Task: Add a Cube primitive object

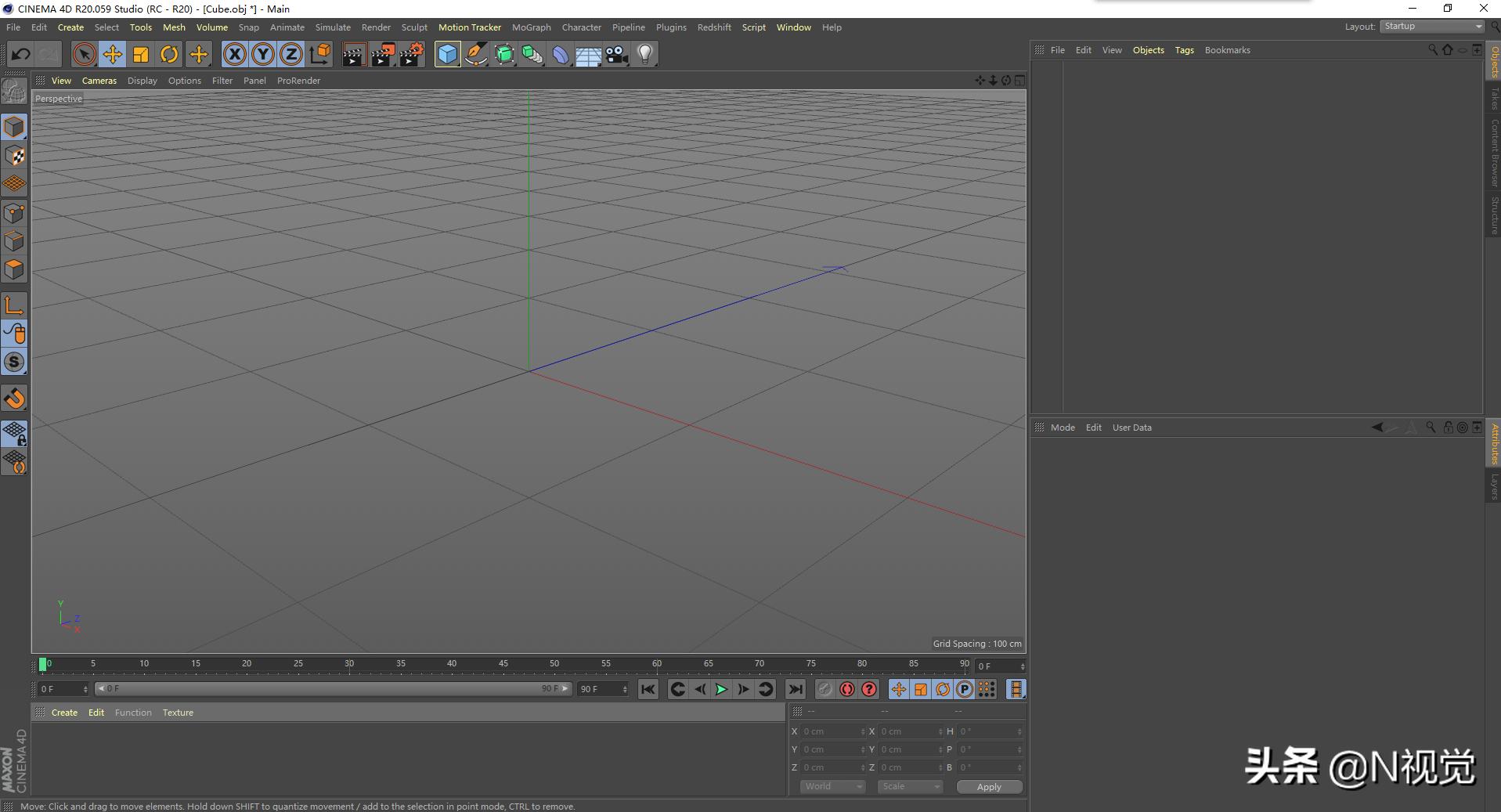Action: (447, 55)
